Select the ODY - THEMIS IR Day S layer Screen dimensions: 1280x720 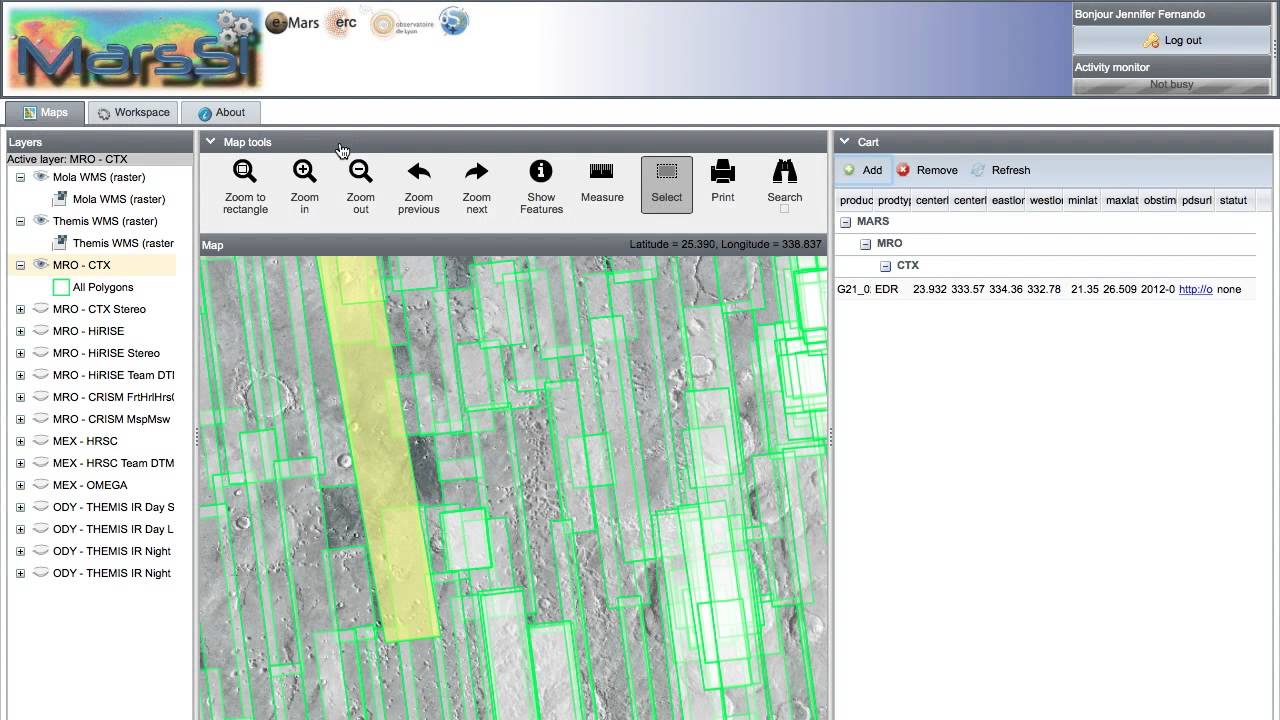point(113,507)
